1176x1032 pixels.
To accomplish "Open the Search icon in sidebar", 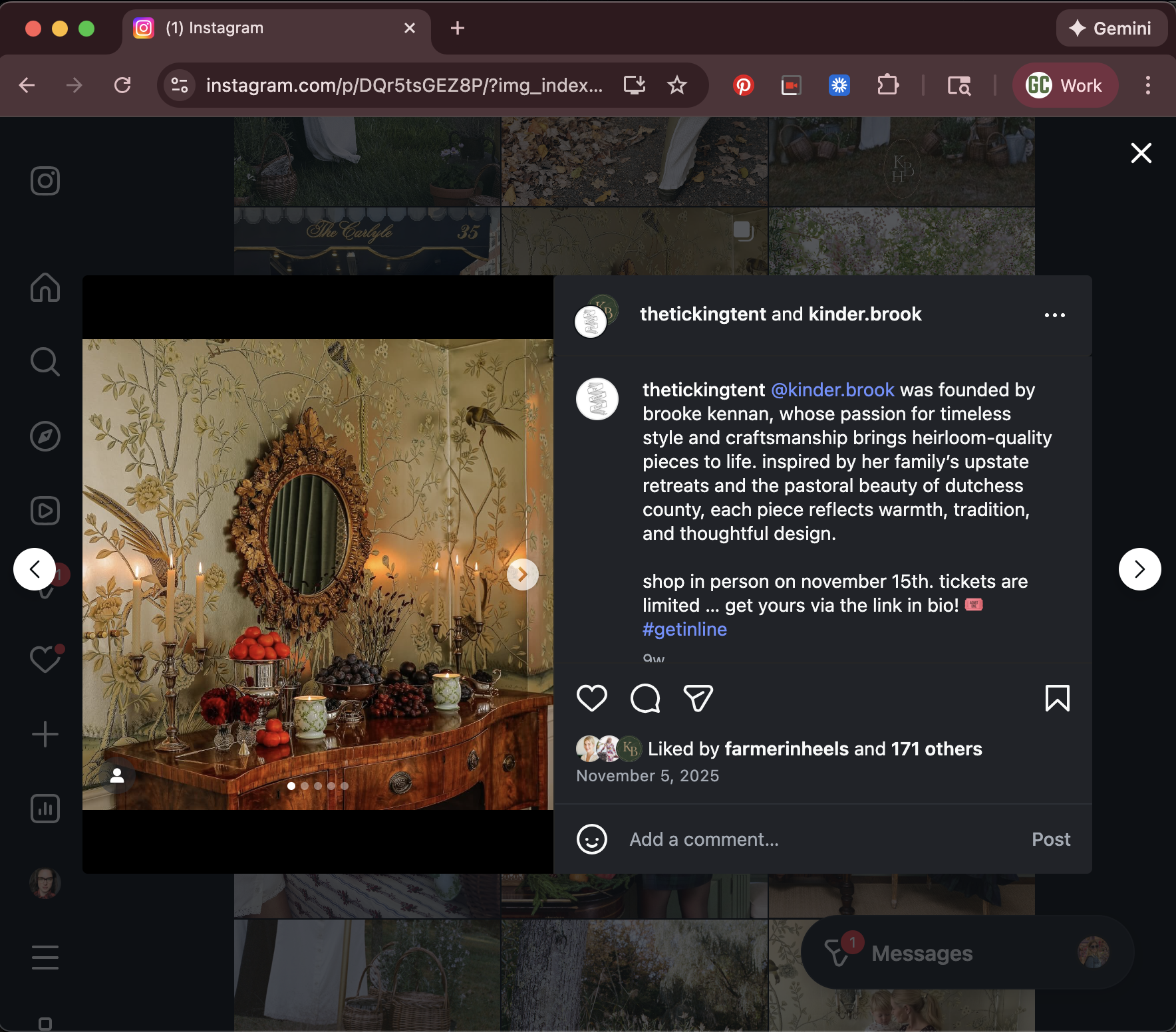I will click(45, 362).
